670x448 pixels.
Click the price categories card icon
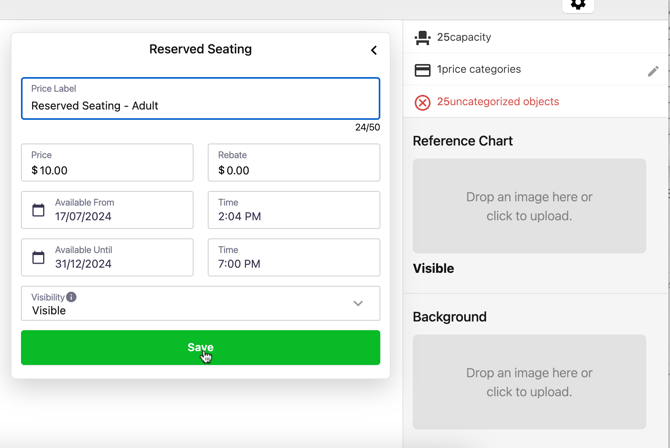[422, 70]
